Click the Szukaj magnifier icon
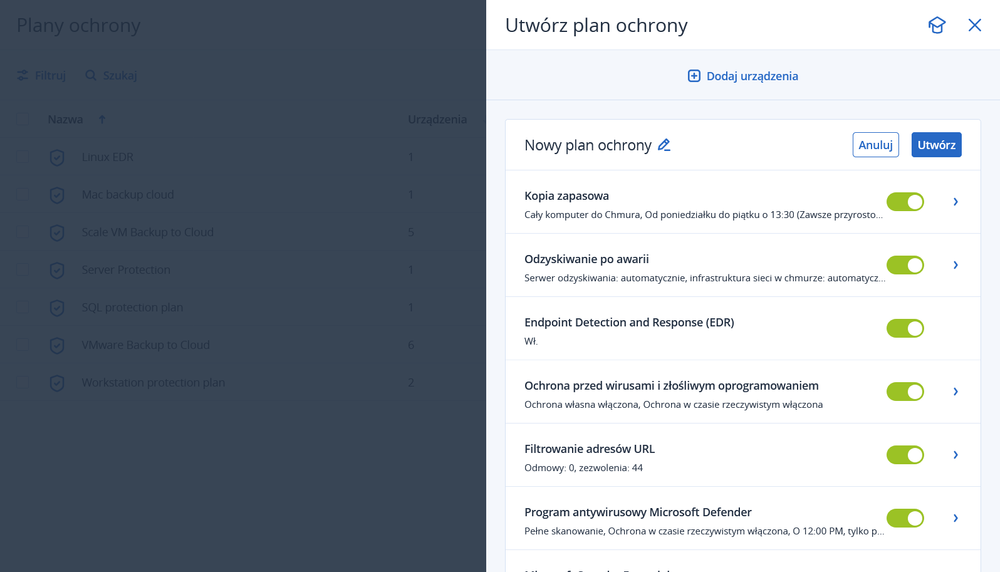This screenshot has width=1000, height=572. click(91, 75)
